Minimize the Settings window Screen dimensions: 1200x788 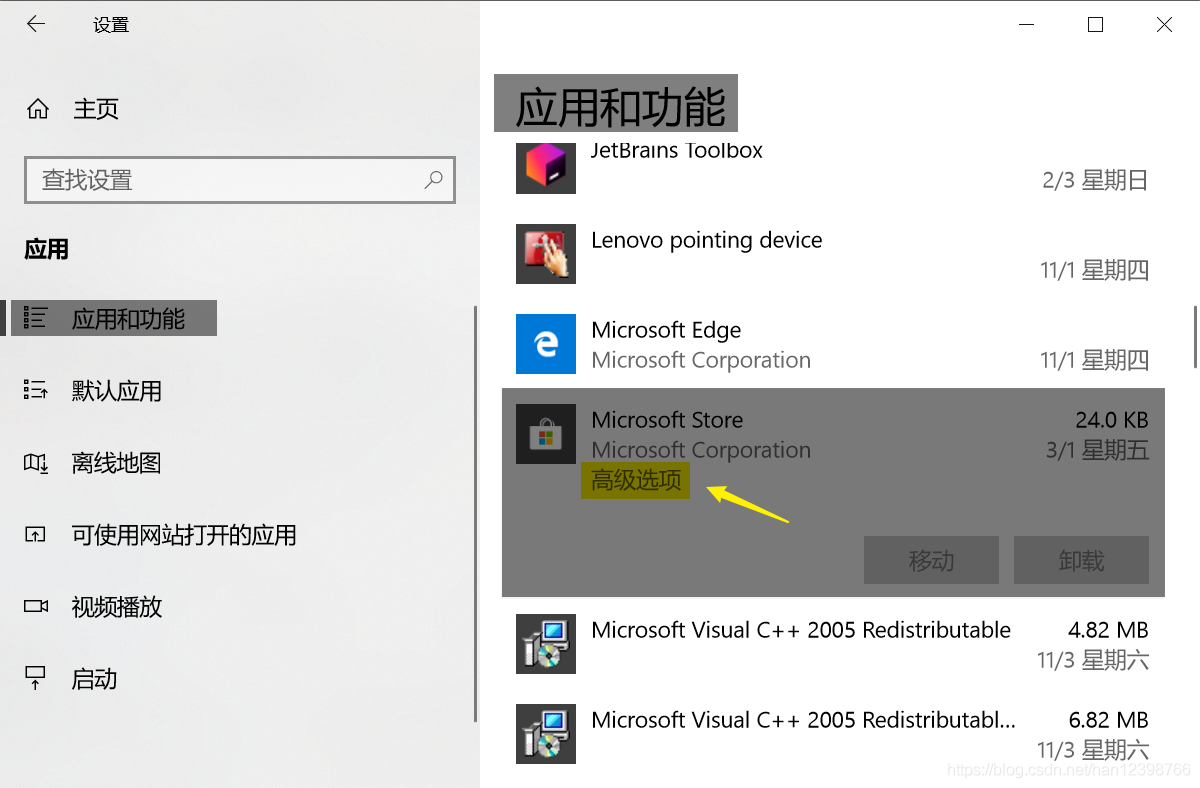pos(1027,25)
